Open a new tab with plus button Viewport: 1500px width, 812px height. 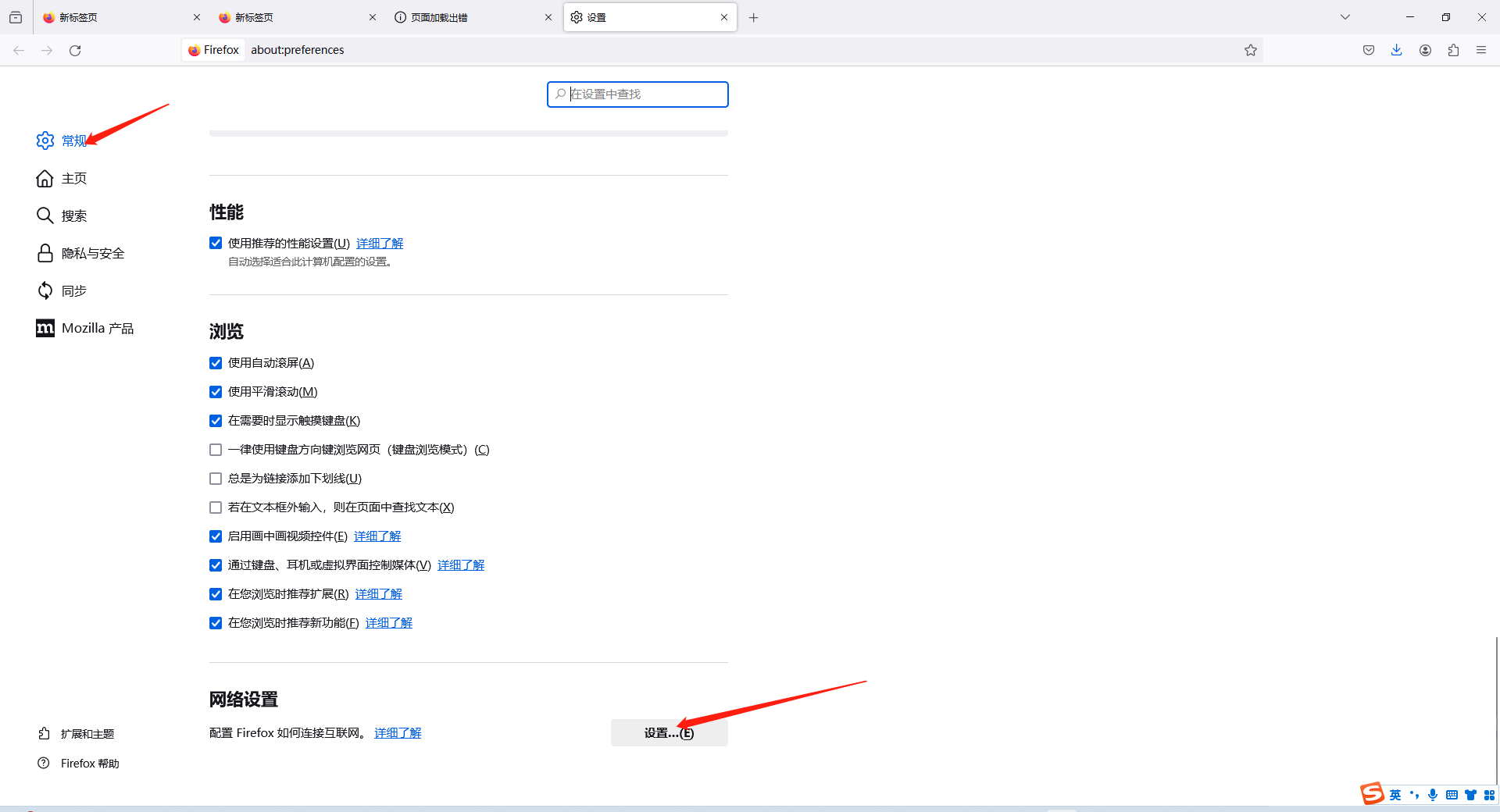coord(753,17)
